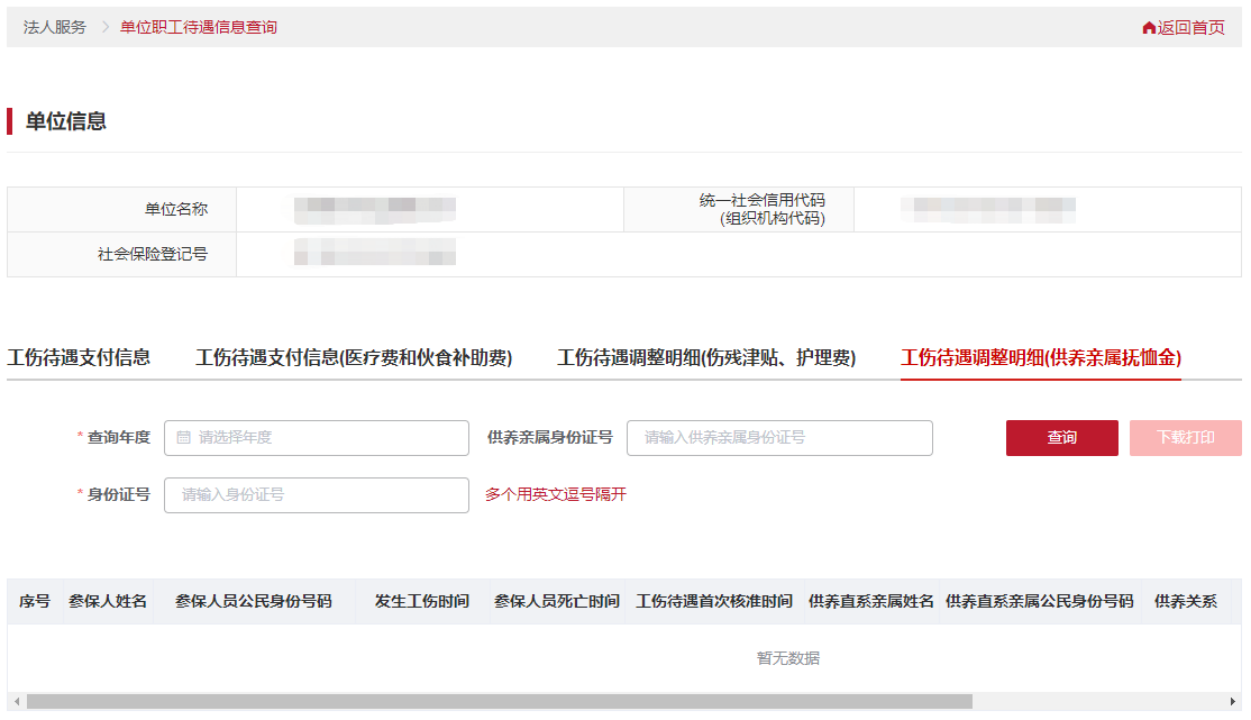Select the 工伤待遇调整明细(伤残津贴、护理费) tab
The height and width of the screenshot is (720, 1251).
pos(706,357)
